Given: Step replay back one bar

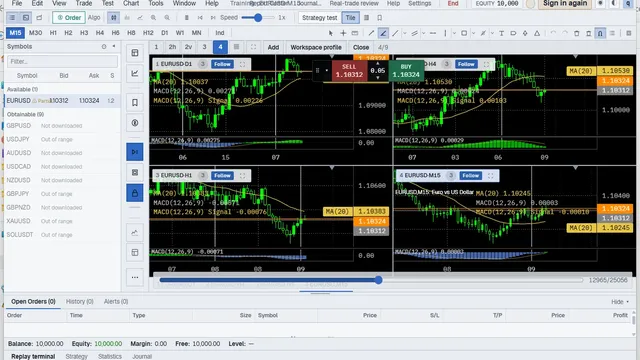Looking at the screenshot, I should [200, 18].
